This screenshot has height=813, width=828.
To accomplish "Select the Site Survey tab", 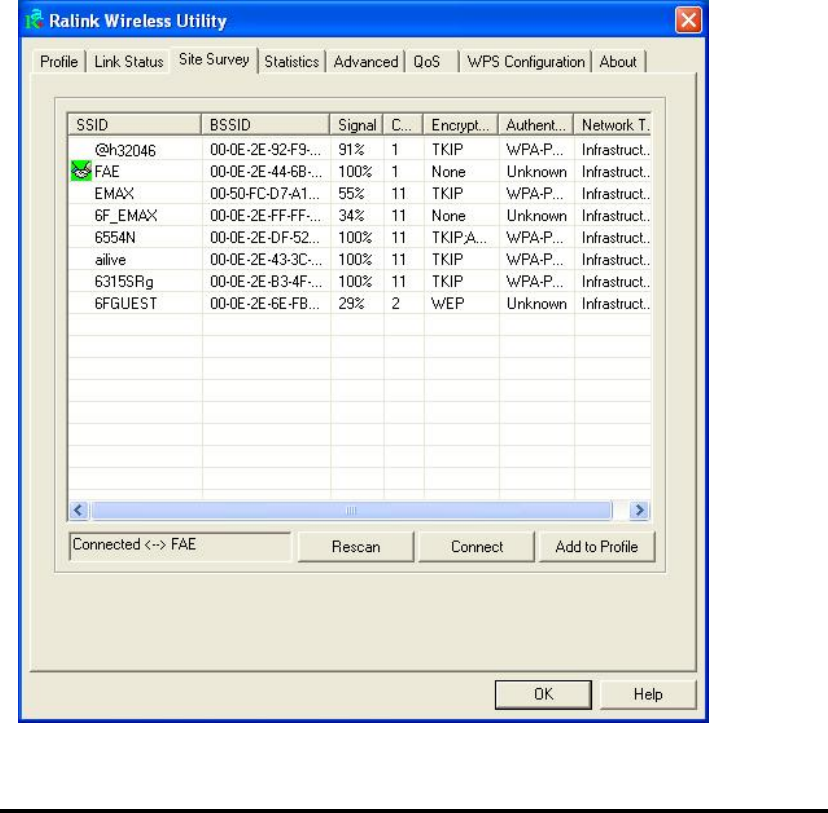I will tap(214, 60).
